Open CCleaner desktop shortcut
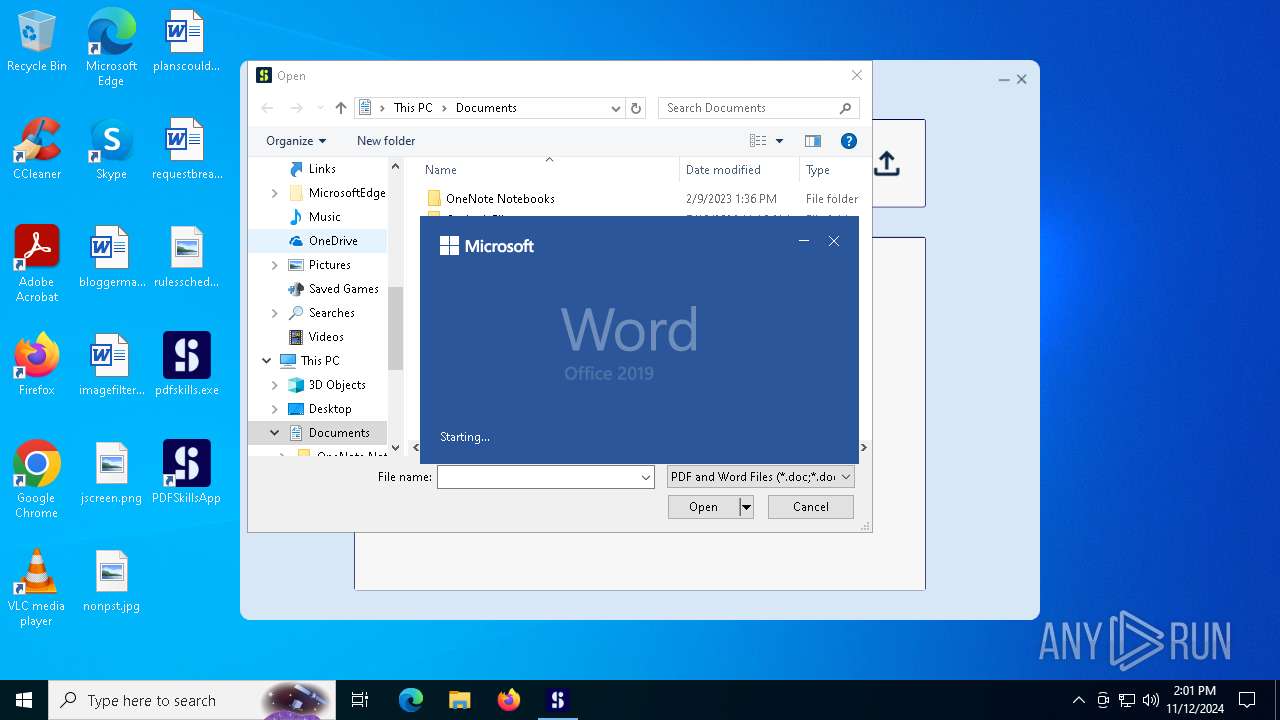This screenshot has height=720, width=1280. point(37,150)
